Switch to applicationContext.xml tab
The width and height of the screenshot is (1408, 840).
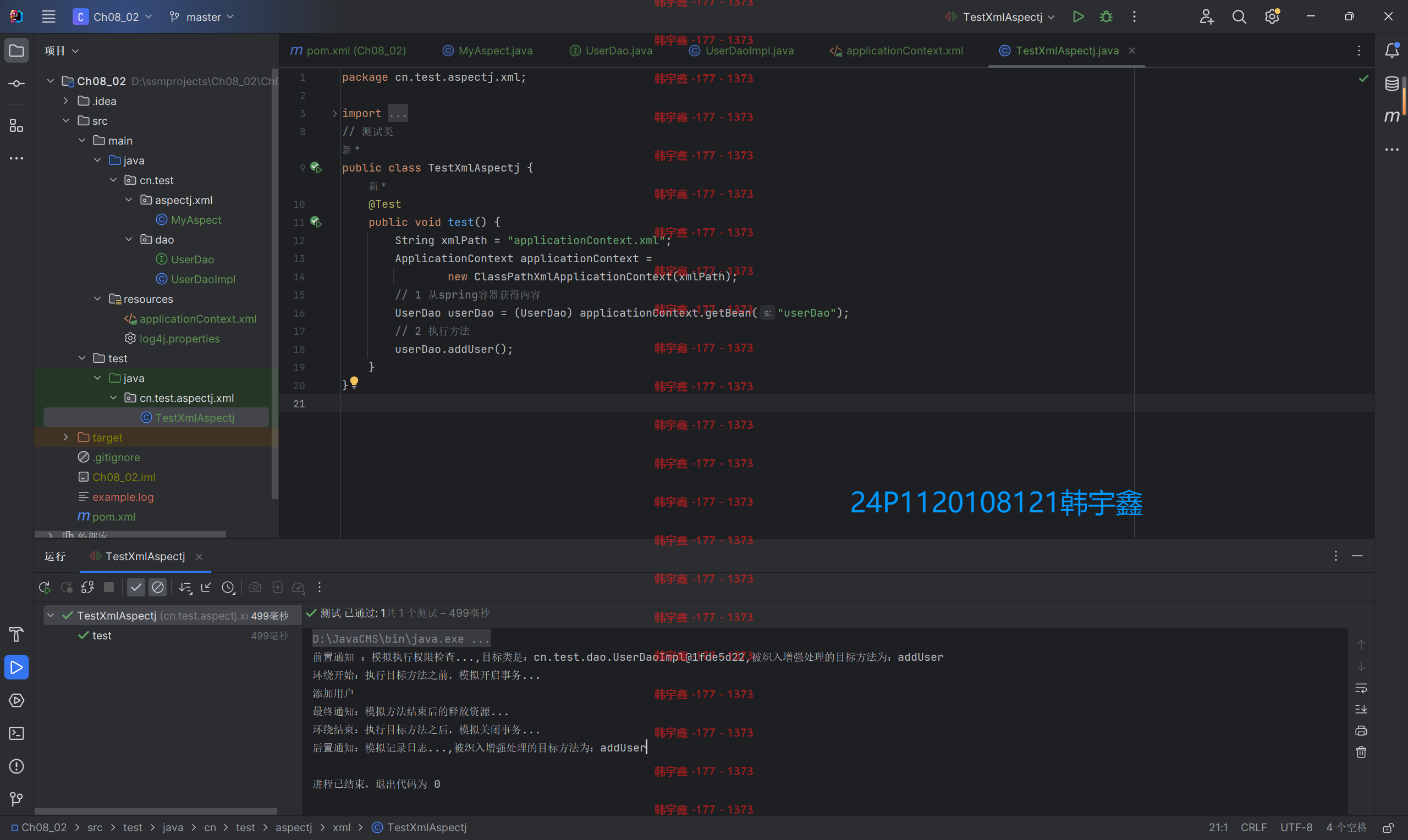coord(896,51)
